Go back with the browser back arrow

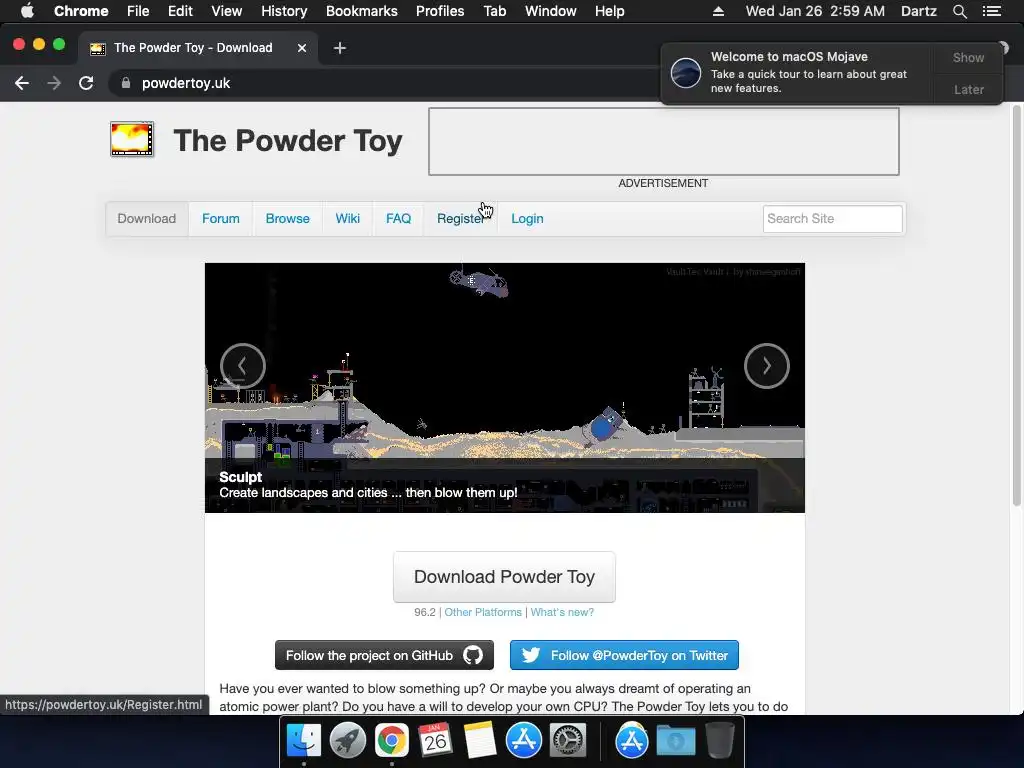coord(22,83)
